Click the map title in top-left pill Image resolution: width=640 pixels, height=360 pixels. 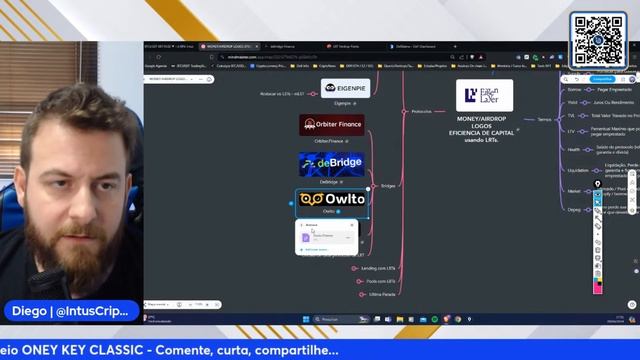point(168,79)
